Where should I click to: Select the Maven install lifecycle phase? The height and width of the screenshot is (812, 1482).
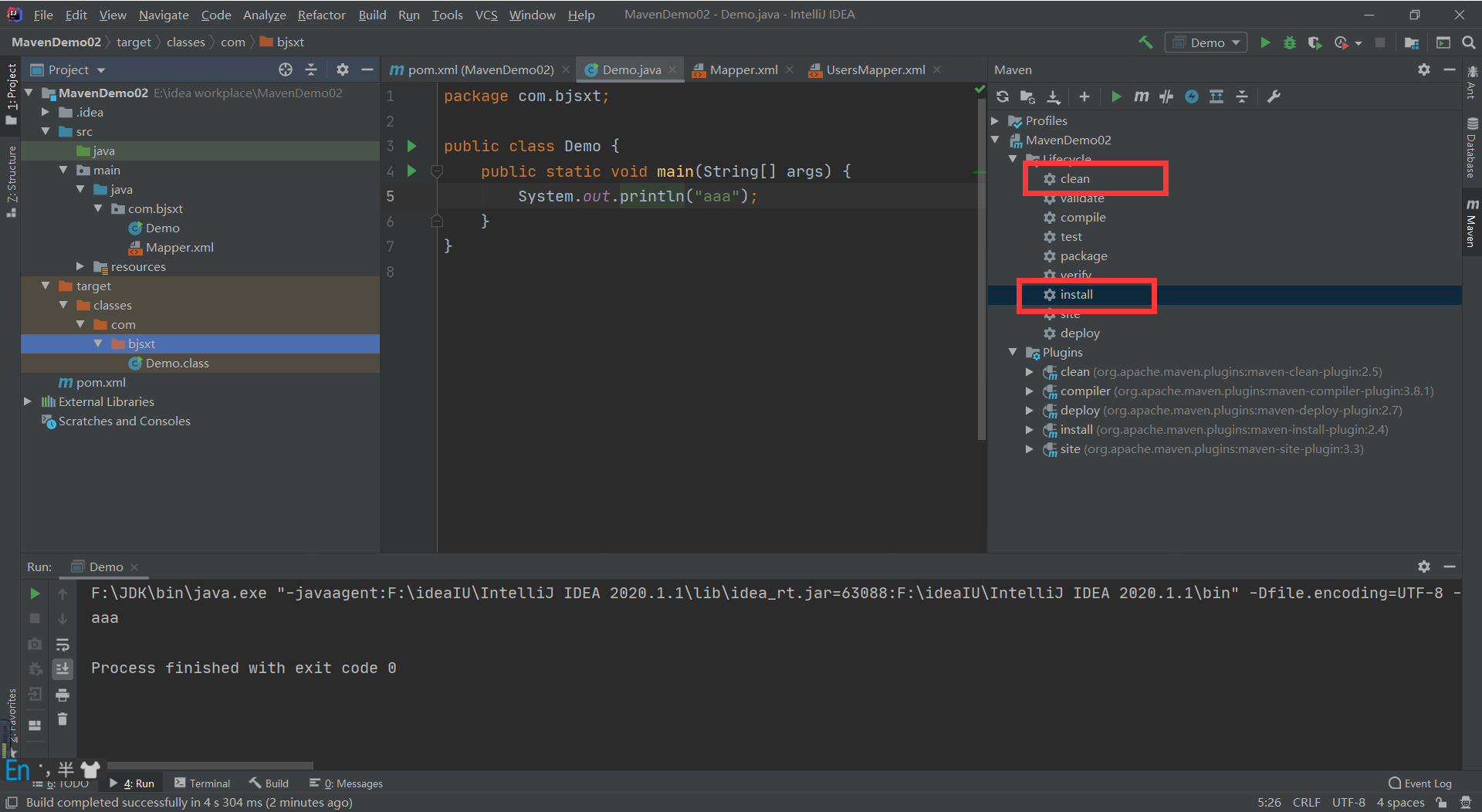(x=1076, y=294)
